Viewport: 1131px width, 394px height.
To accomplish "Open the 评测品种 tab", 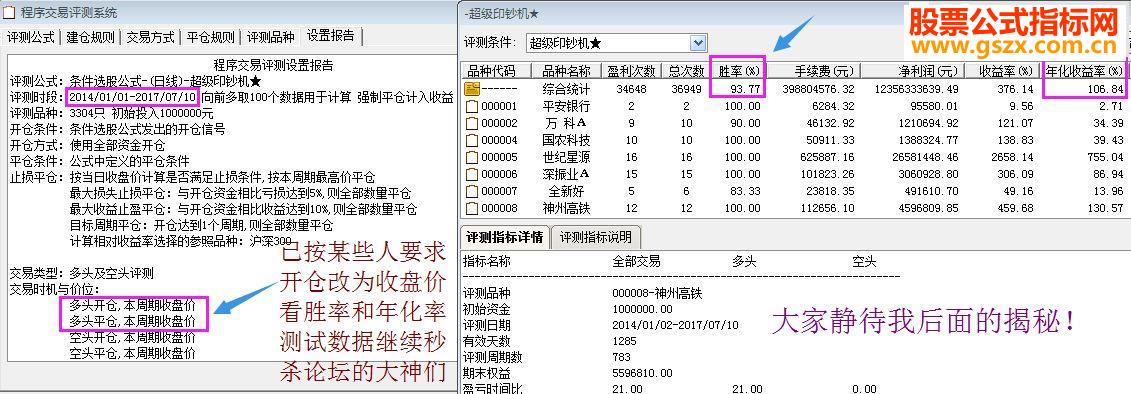I will point(270,38).
